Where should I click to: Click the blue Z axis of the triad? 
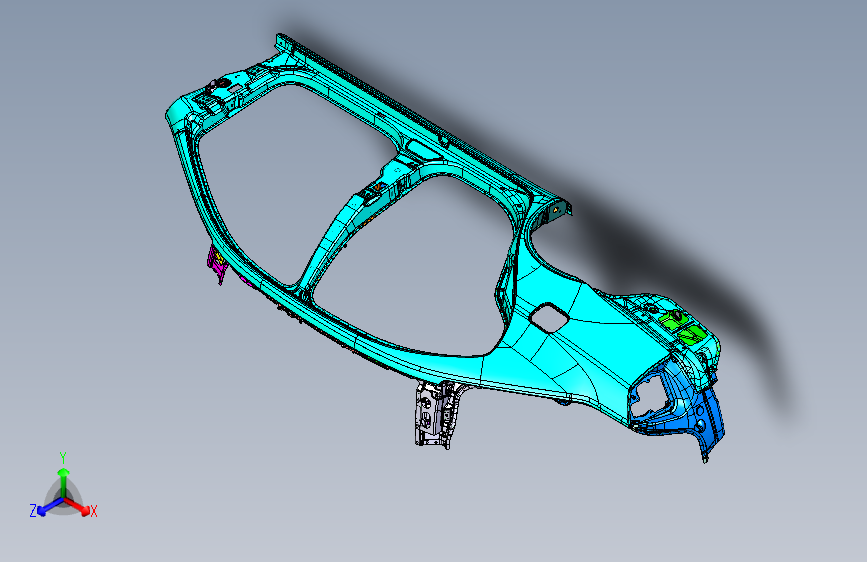[49, 507]
